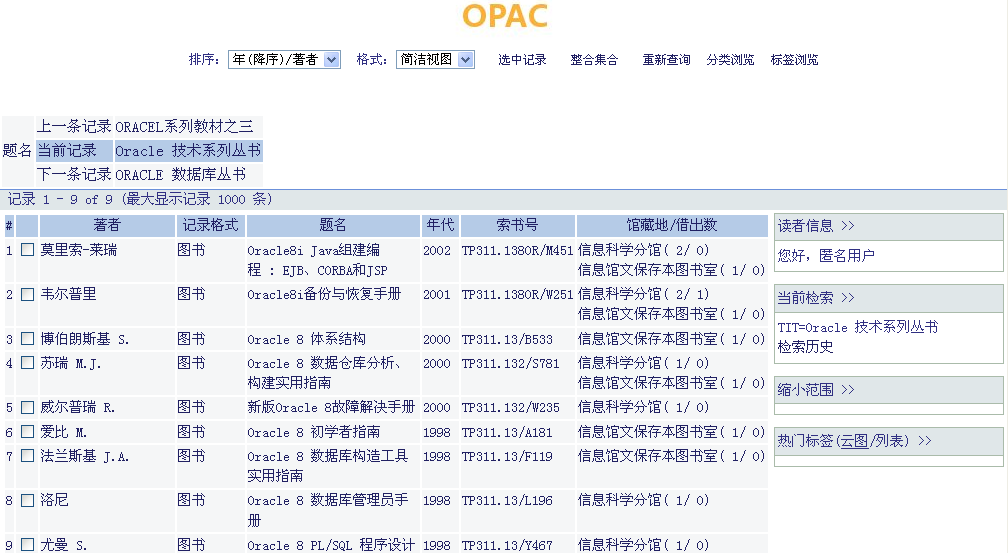Screen dimensions: 1008x553
Task: Open the 格式 display format dropdown
Action: coord(435,60)
